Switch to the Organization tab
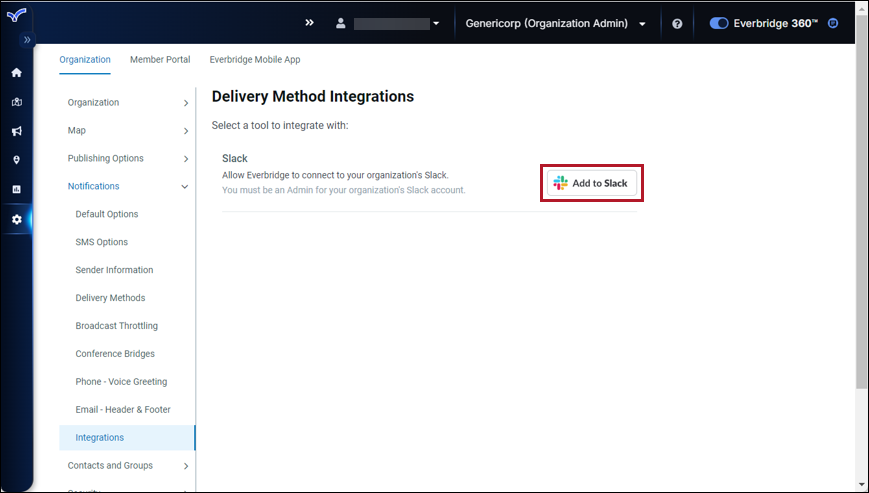The height and width of the screenshot is (493, 869). (x=85, y=60)
